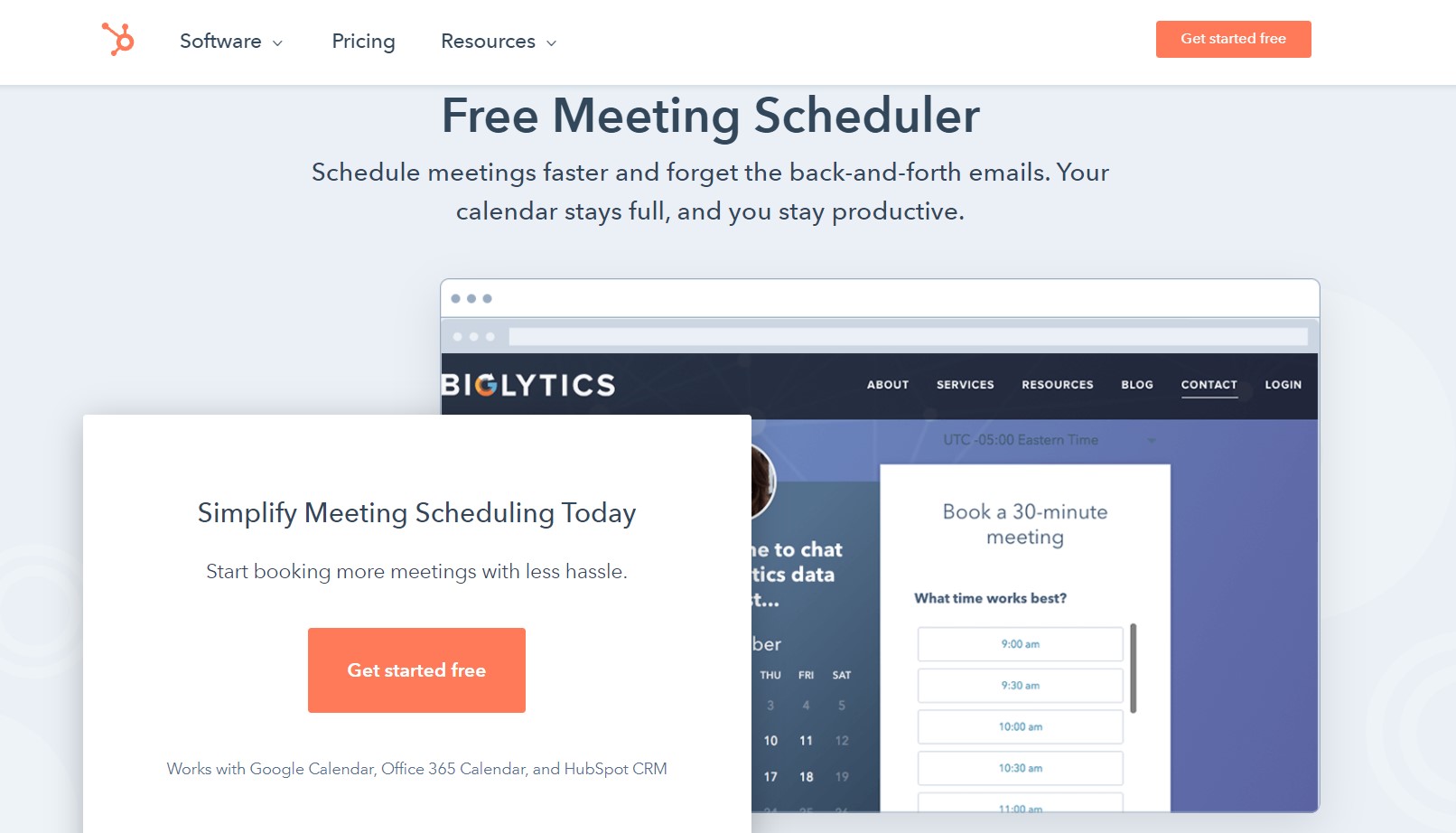Choose the 10:30 am time slot
Image resolution: width=1456 pixels, height=833 pixels.
point(1021,769)
